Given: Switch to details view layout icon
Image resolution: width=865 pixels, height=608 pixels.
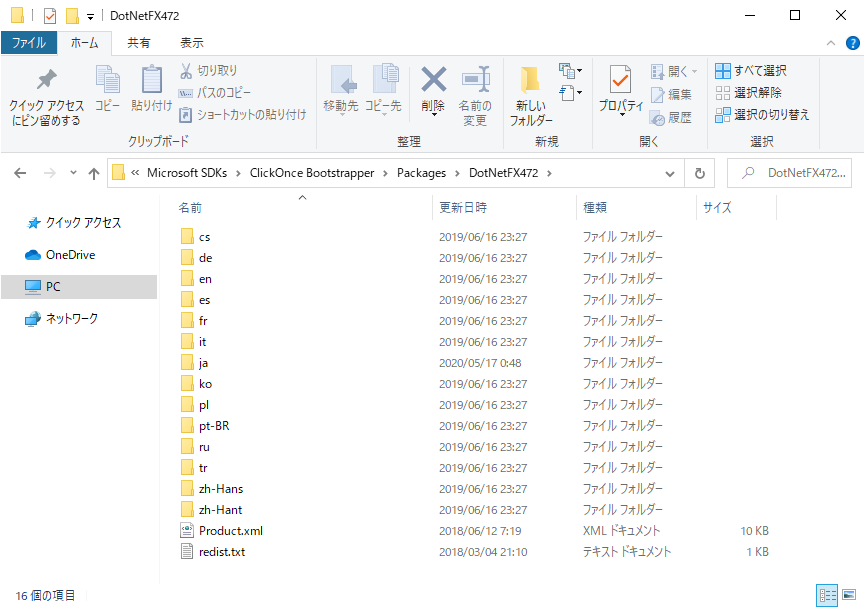Looking at the screenshot, I should point(826,595).
